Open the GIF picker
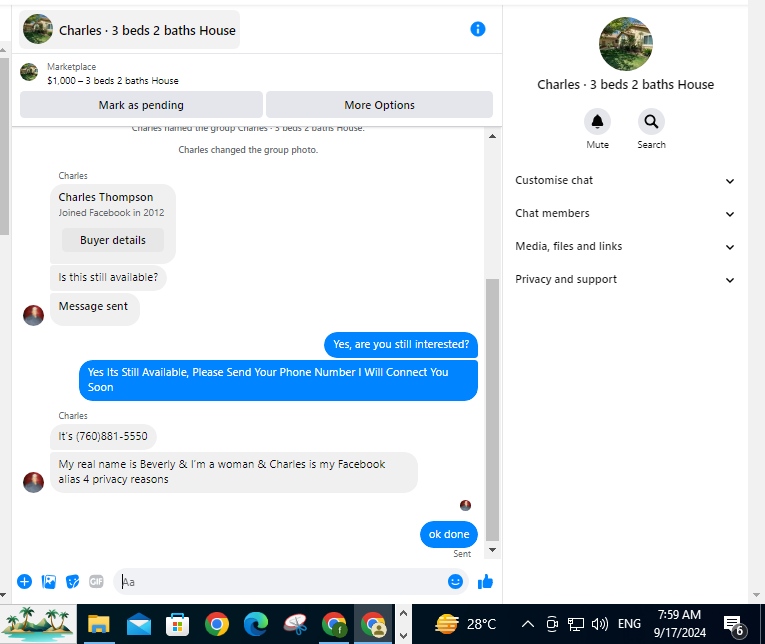 coord(96,582)
